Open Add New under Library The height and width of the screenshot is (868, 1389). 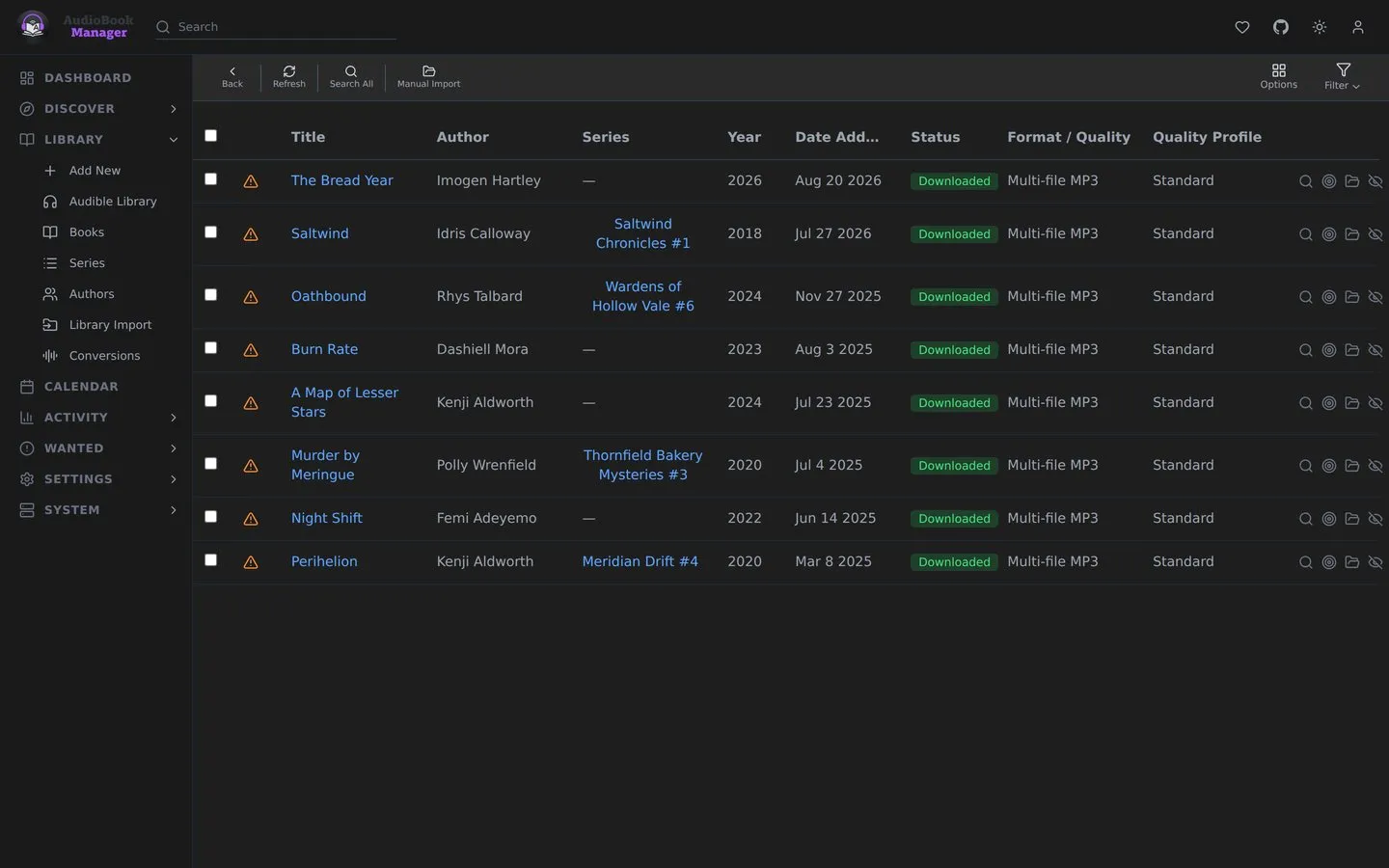pos(95,171)
